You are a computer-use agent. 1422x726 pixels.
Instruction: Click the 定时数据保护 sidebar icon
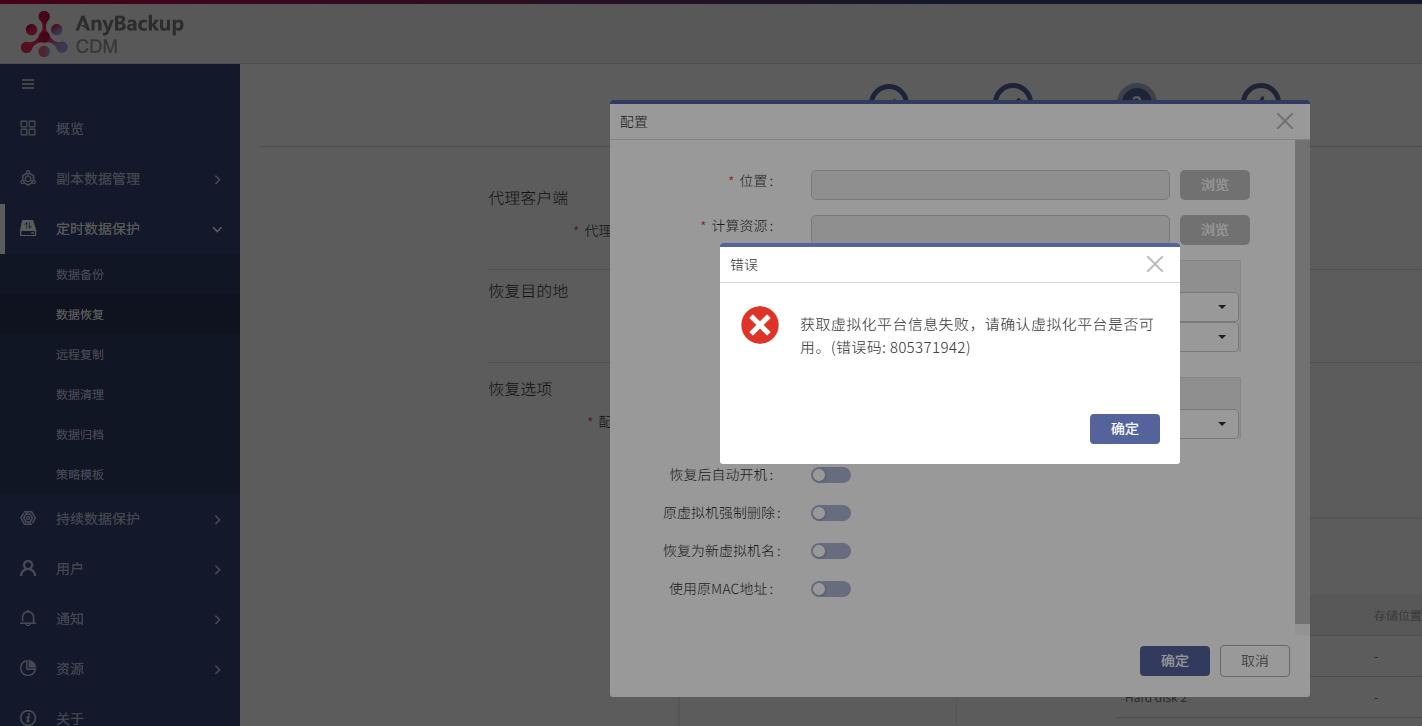[x=28, y=228]
